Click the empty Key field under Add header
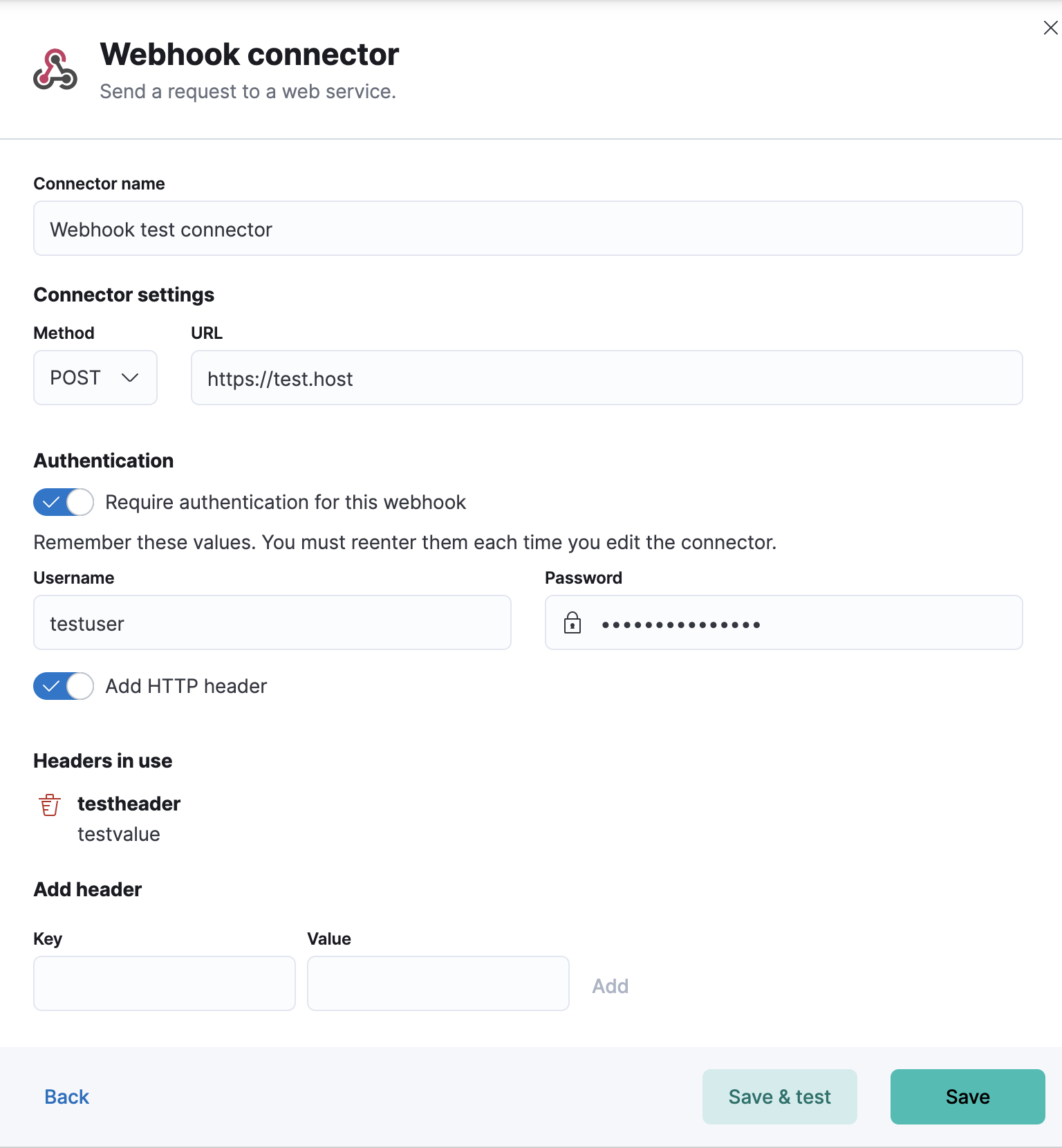 coord(164,983)
